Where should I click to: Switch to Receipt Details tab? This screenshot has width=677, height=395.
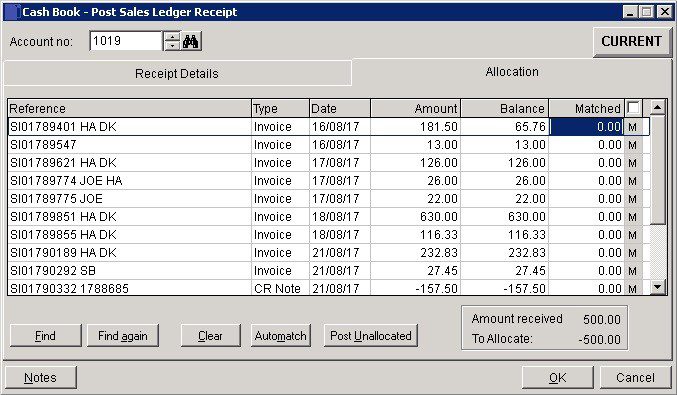point(177,73)
